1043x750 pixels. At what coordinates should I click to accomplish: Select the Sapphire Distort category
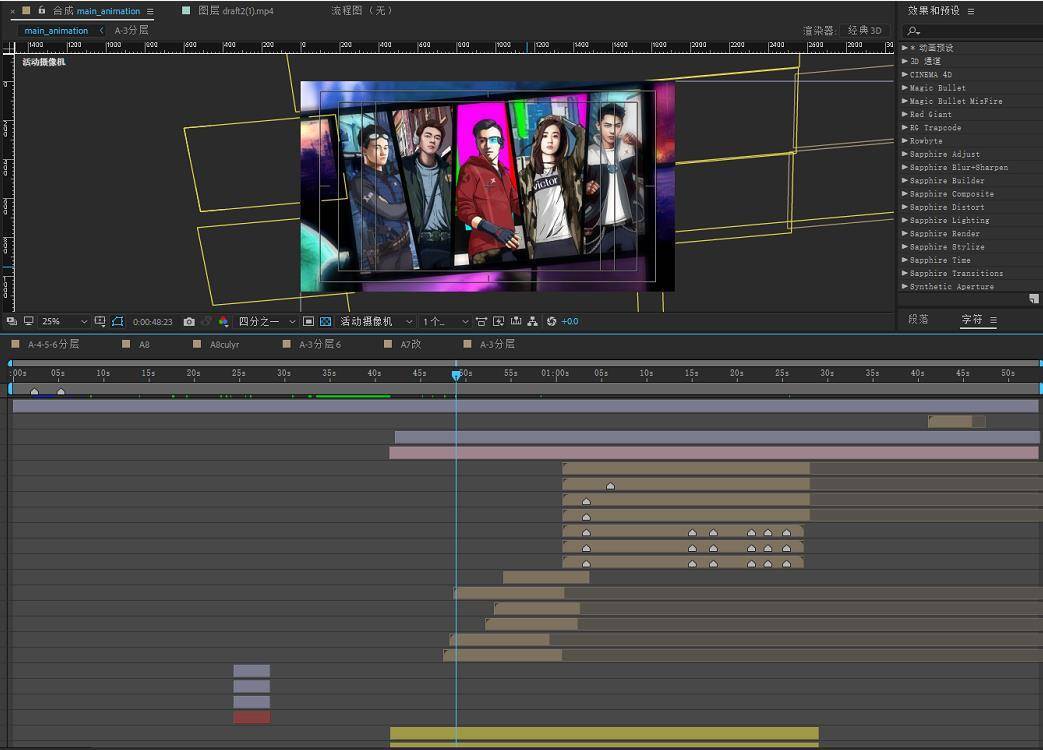coord(947,207)
